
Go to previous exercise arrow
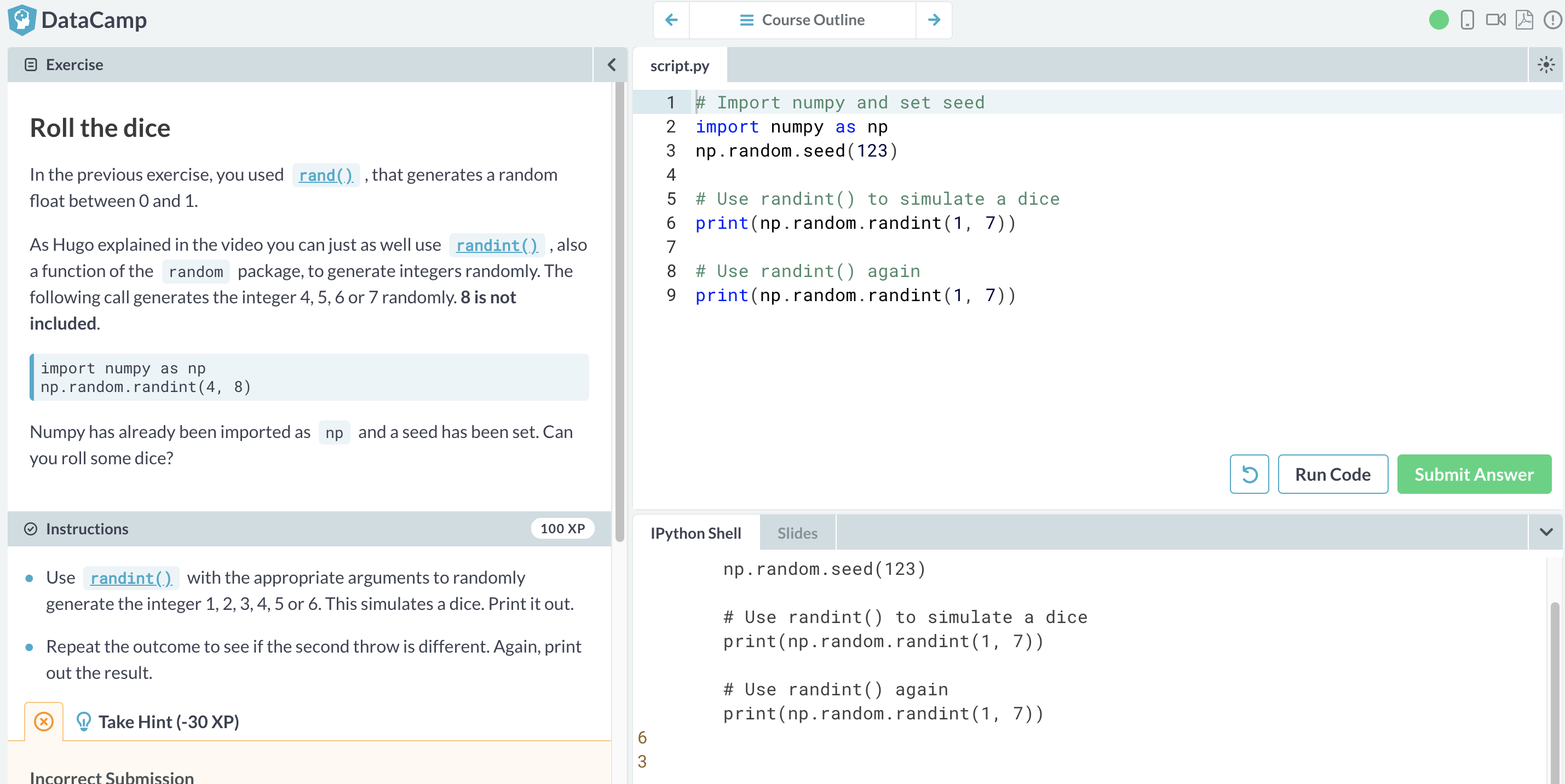pyautogui.click(x=671, y=20)
